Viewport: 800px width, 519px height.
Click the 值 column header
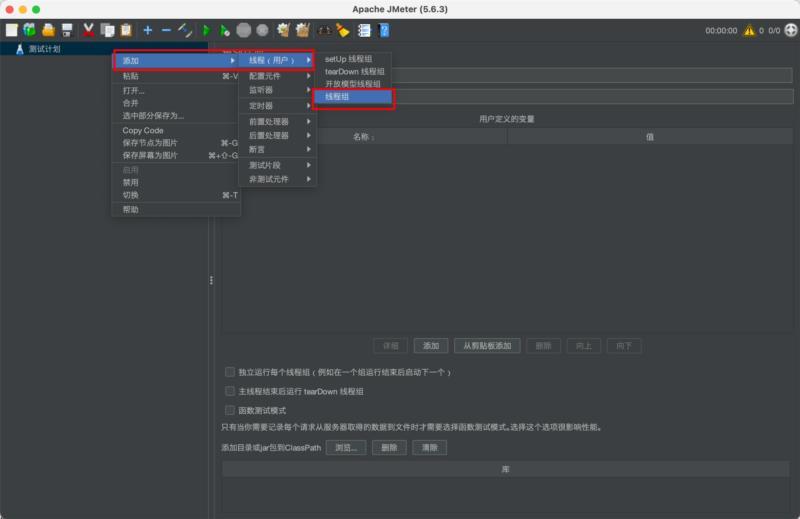pos(649,137)
